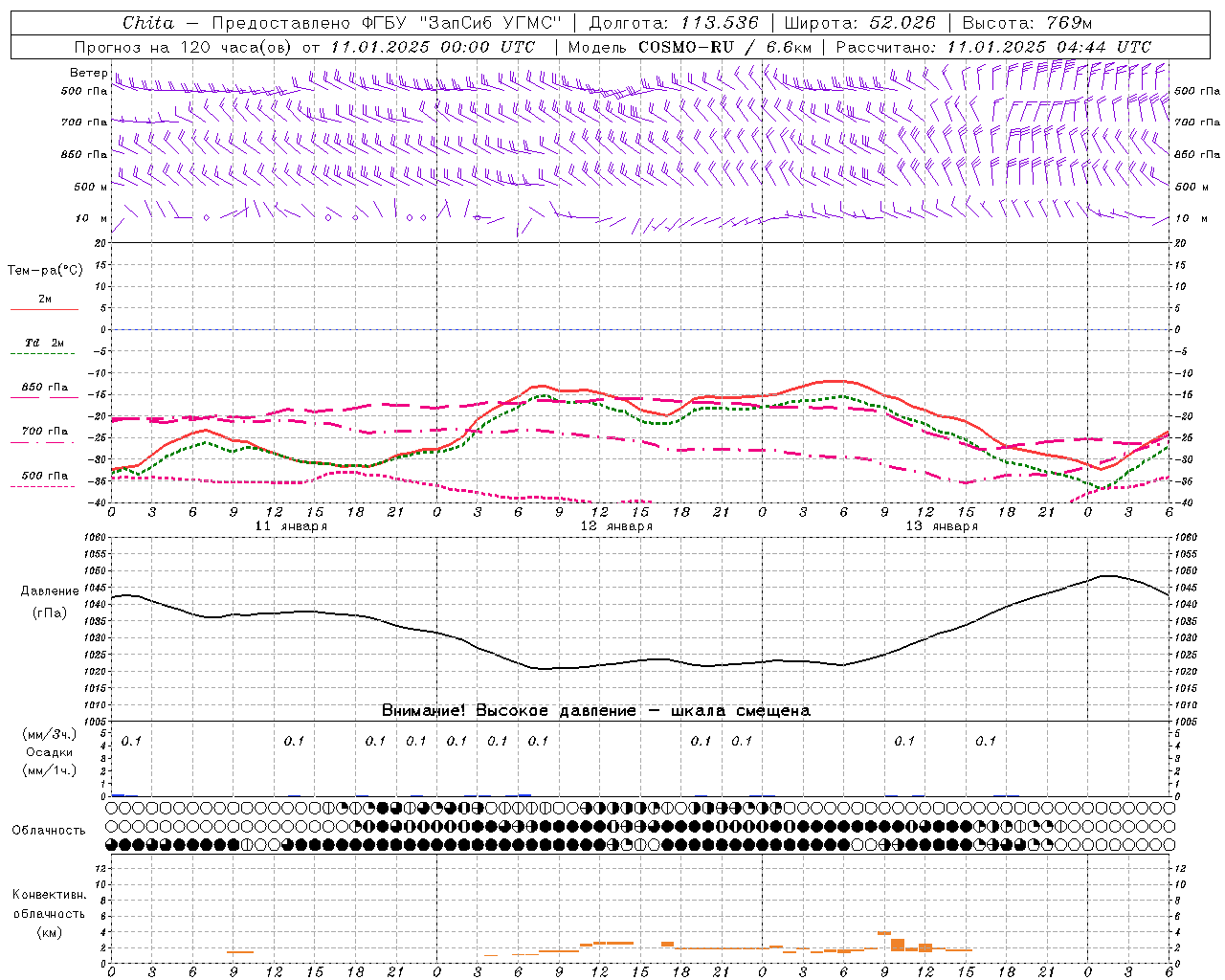Click the "850 гПа" temperature legend entry

coord(45,388)
